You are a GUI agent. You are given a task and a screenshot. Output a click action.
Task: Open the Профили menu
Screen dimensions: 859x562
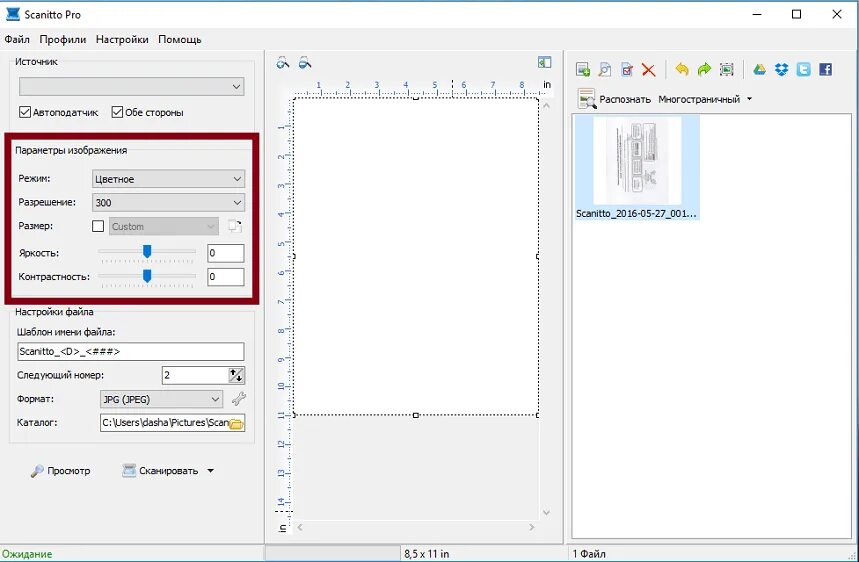pyautogui.click(x=62, y=39)
